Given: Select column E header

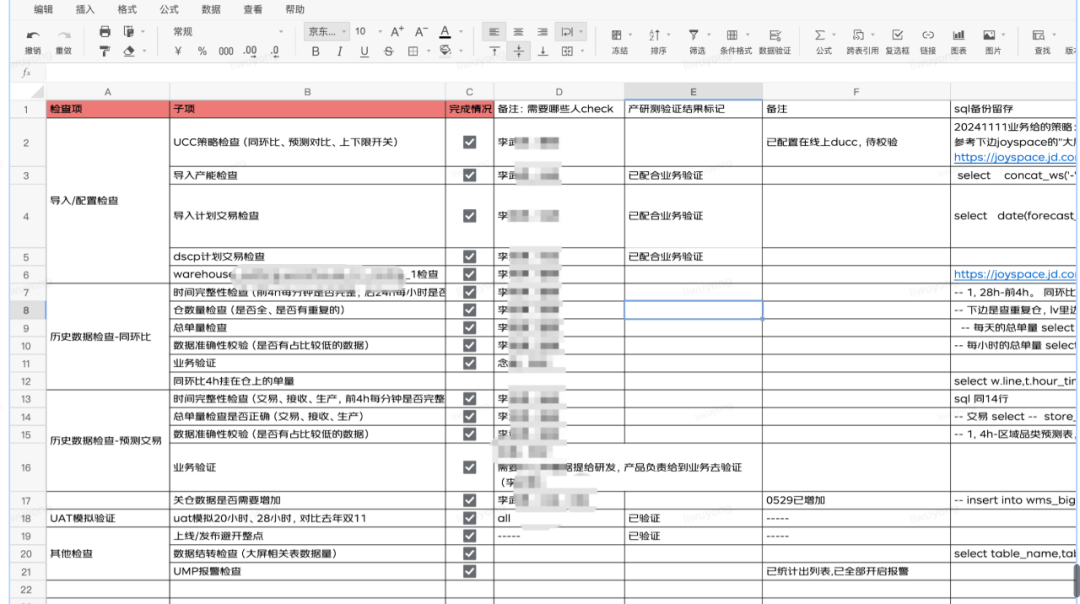Looking at the screenshot, I should point(693,92).
